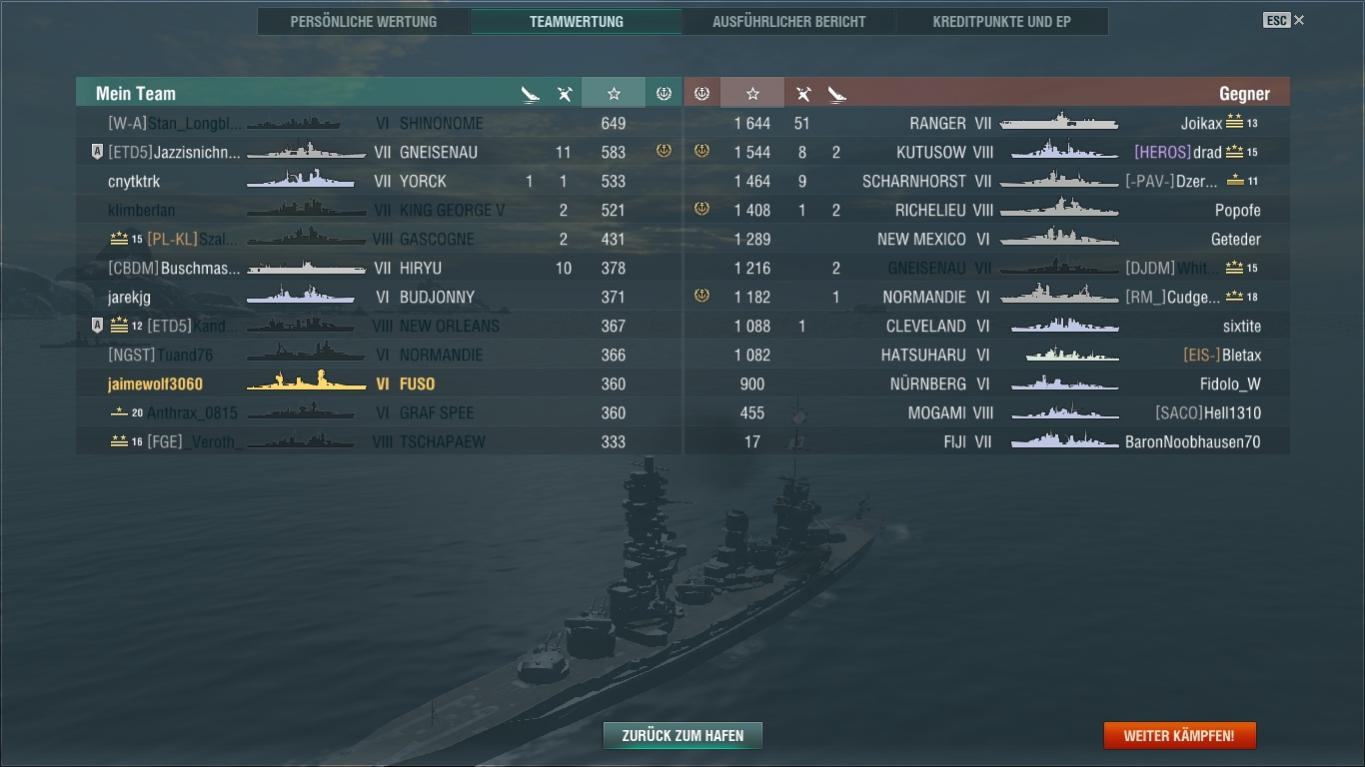The height and width of the screenshot is (767, 1365).
Task: Sort enemy team by ships destroyed icon
Action: [837, 94]
